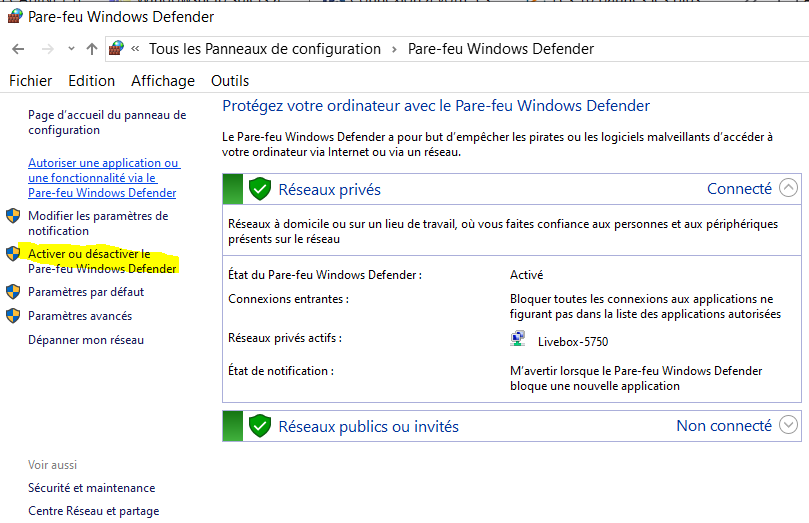The width and height of the screenshot is (809, 523).
Task: Open 'Paramètres par défaut'
Action: pyautogui.click(x=86, y=292)
